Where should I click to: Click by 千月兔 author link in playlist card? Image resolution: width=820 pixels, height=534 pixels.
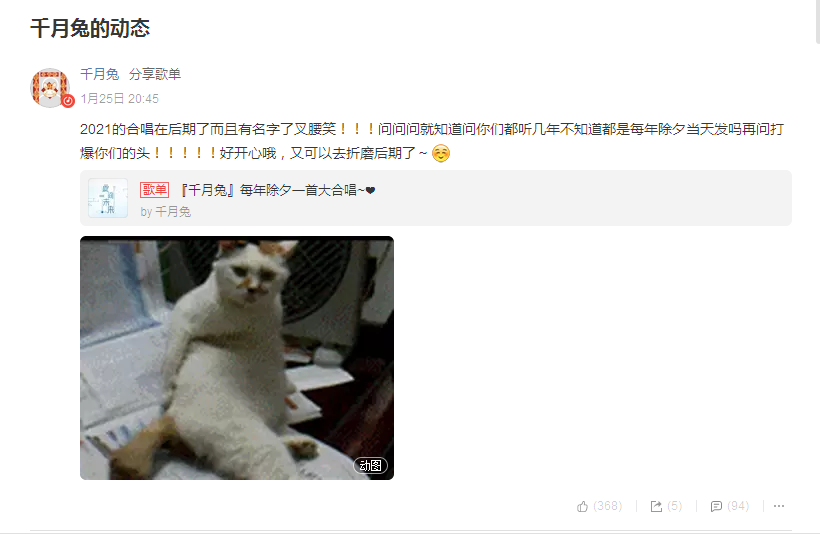(x=165, y=212)
